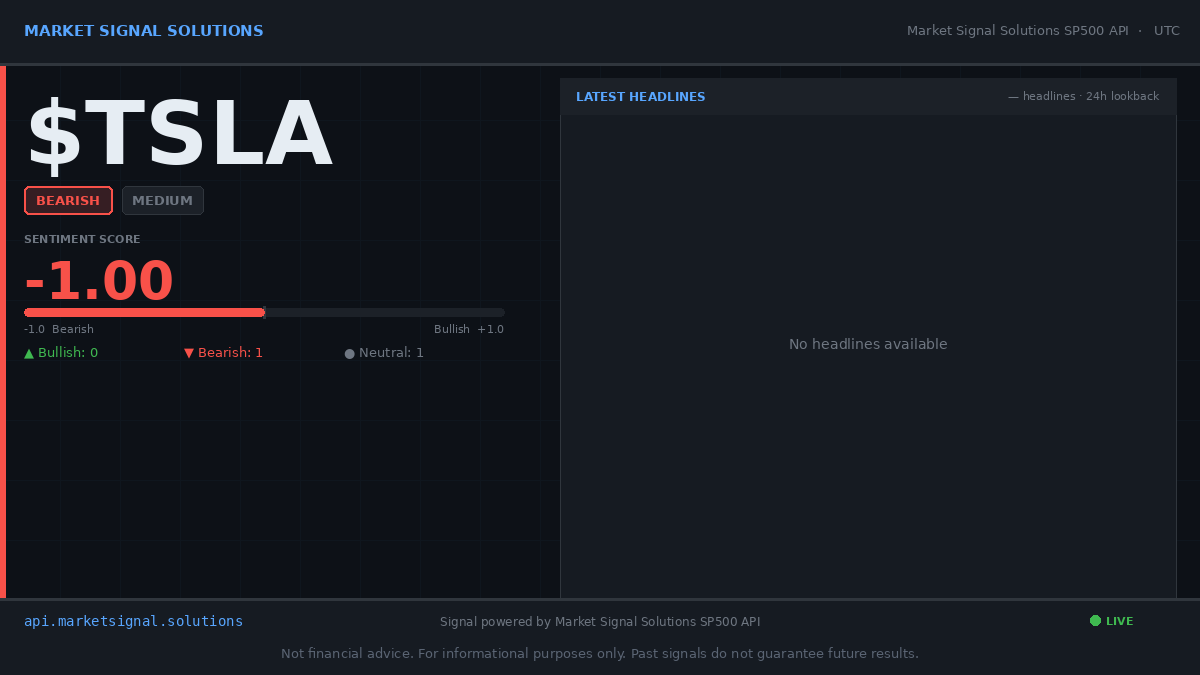Image resolution: width=1200 pixels, height=675 pixels.
Task: Click the 'Not financial advice' disclaimer
Action: (600, 654)
